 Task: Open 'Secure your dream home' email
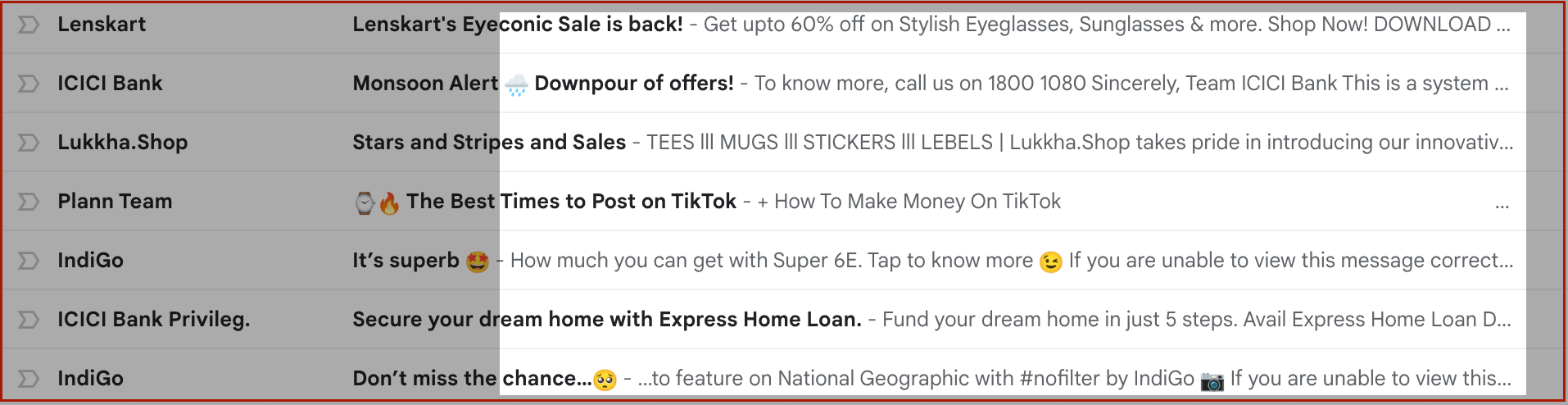[x=607, y=320]
